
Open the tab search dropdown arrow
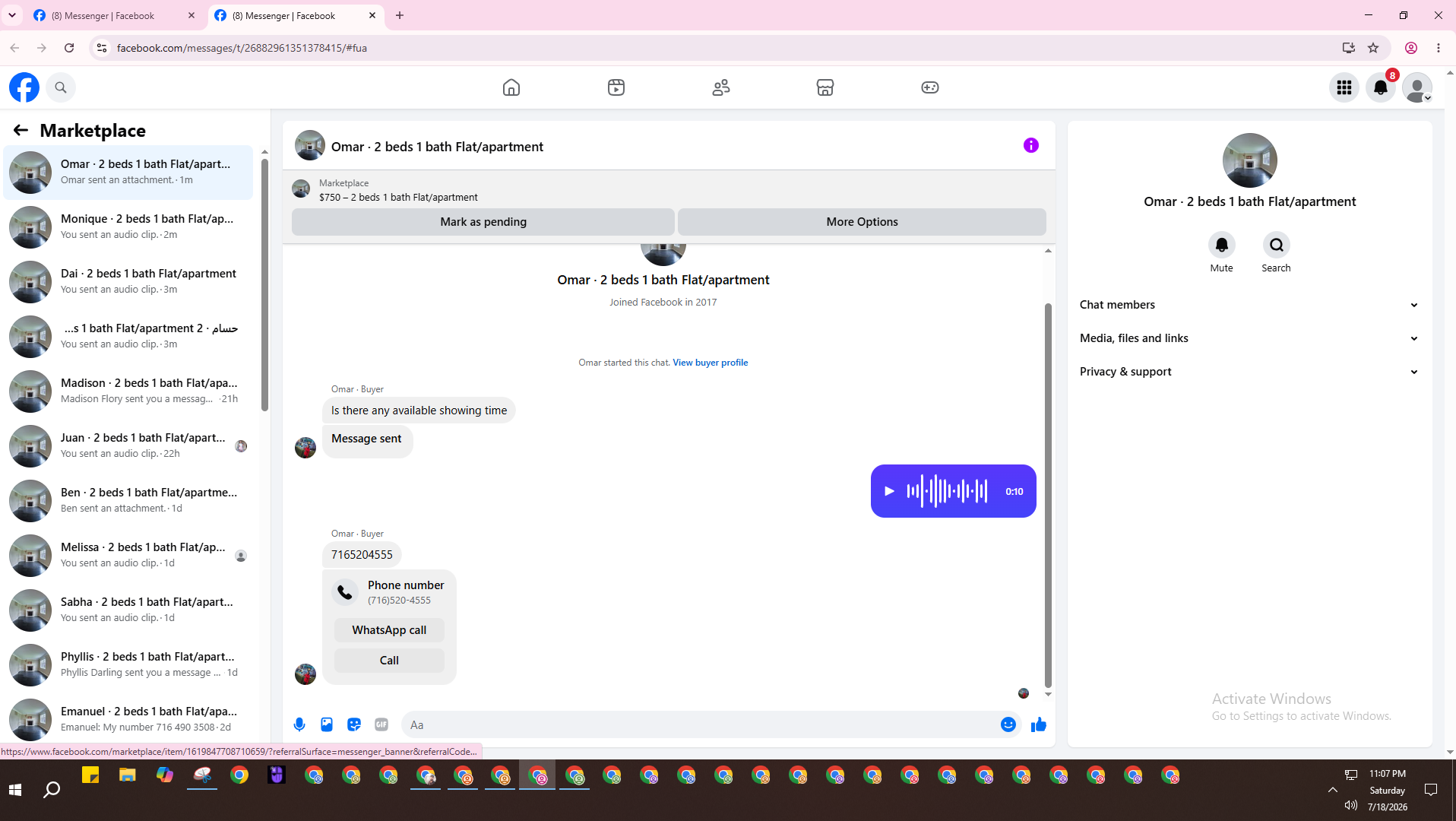point(12,15)
